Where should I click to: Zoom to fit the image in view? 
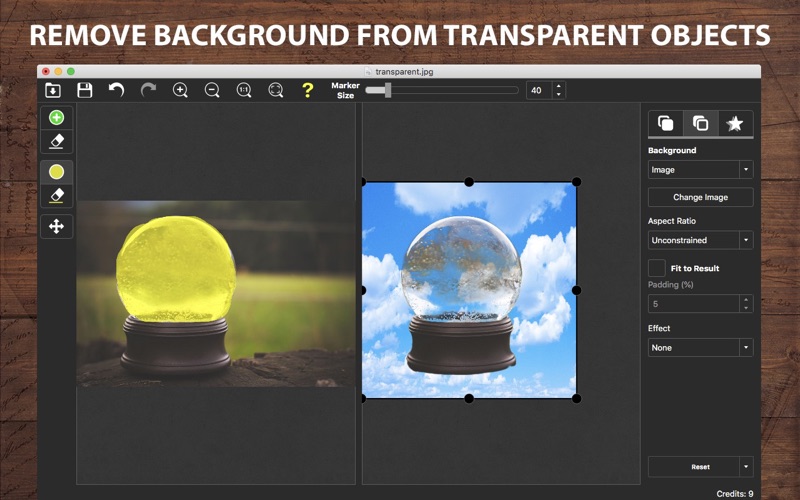pyautogui.click(x=276, y=90)
